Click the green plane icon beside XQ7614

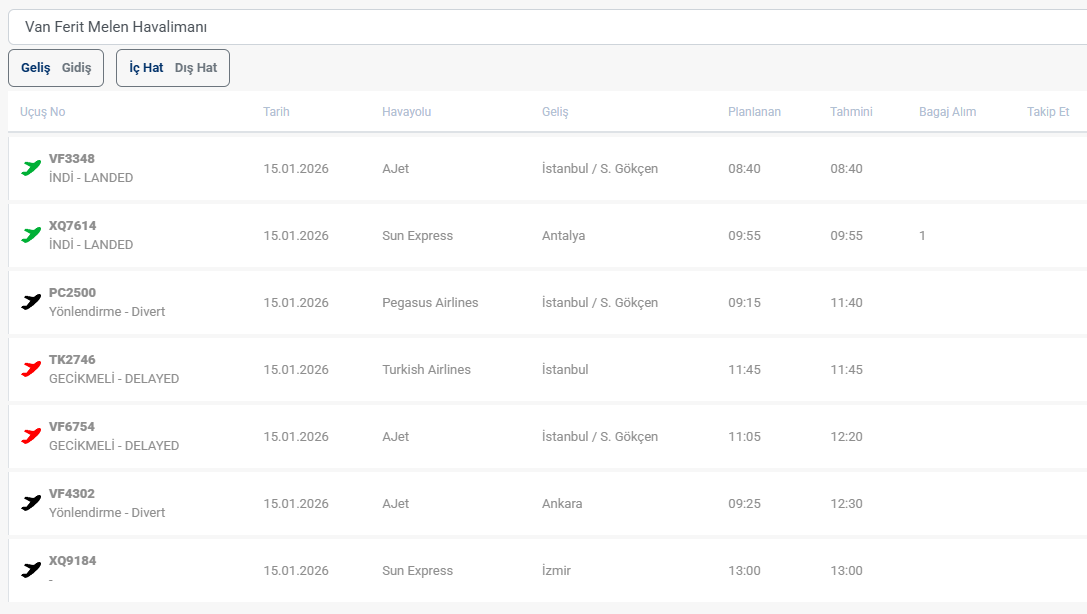click(x=31, y=235)
